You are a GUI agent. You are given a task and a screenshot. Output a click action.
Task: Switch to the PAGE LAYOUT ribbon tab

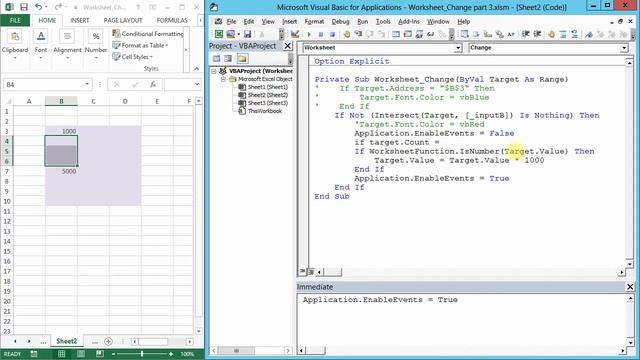point(123,20)
